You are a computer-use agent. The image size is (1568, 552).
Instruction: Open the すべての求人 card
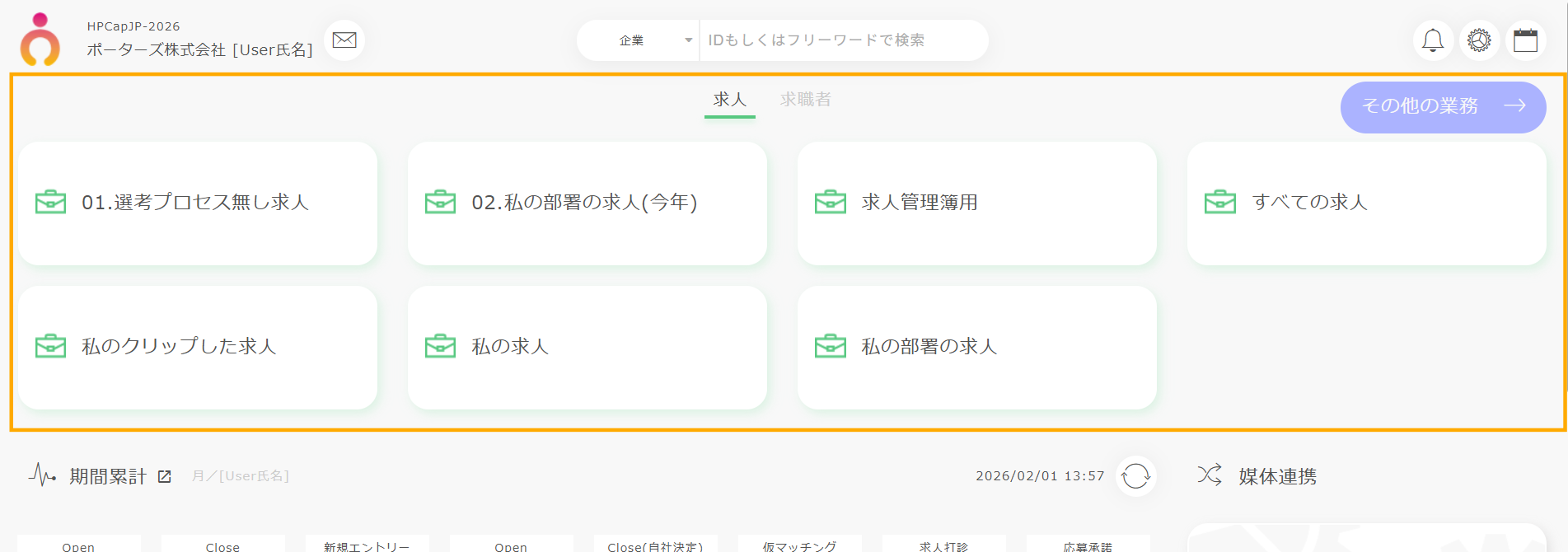[1366, 203]
